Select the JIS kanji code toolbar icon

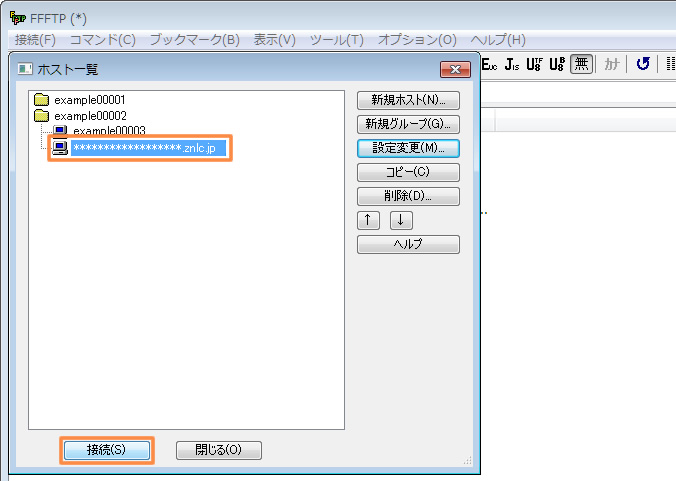(512, 65)
